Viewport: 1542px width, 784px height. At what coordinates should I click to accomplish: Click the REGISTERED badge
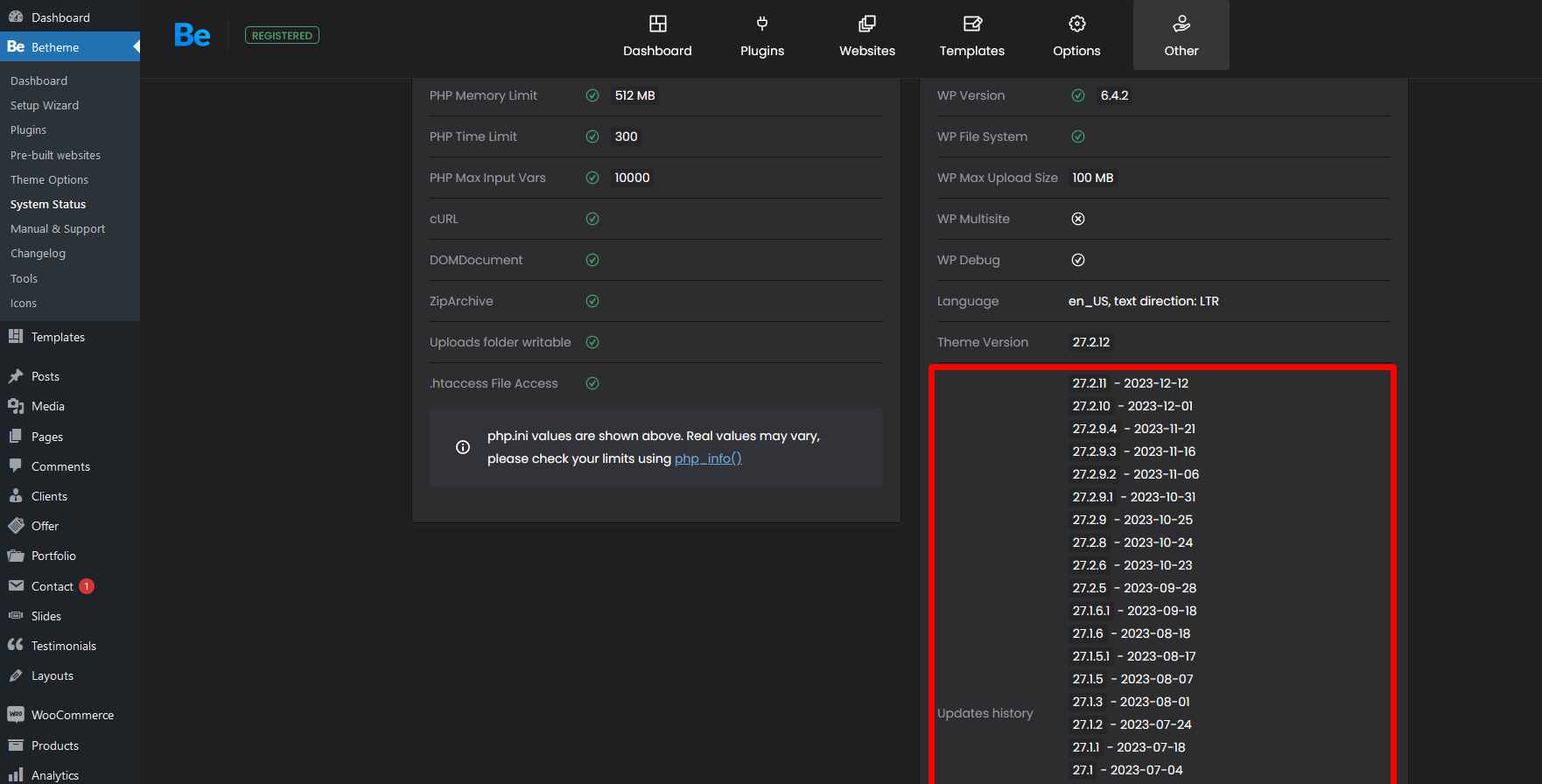click(x=282, y=35)
